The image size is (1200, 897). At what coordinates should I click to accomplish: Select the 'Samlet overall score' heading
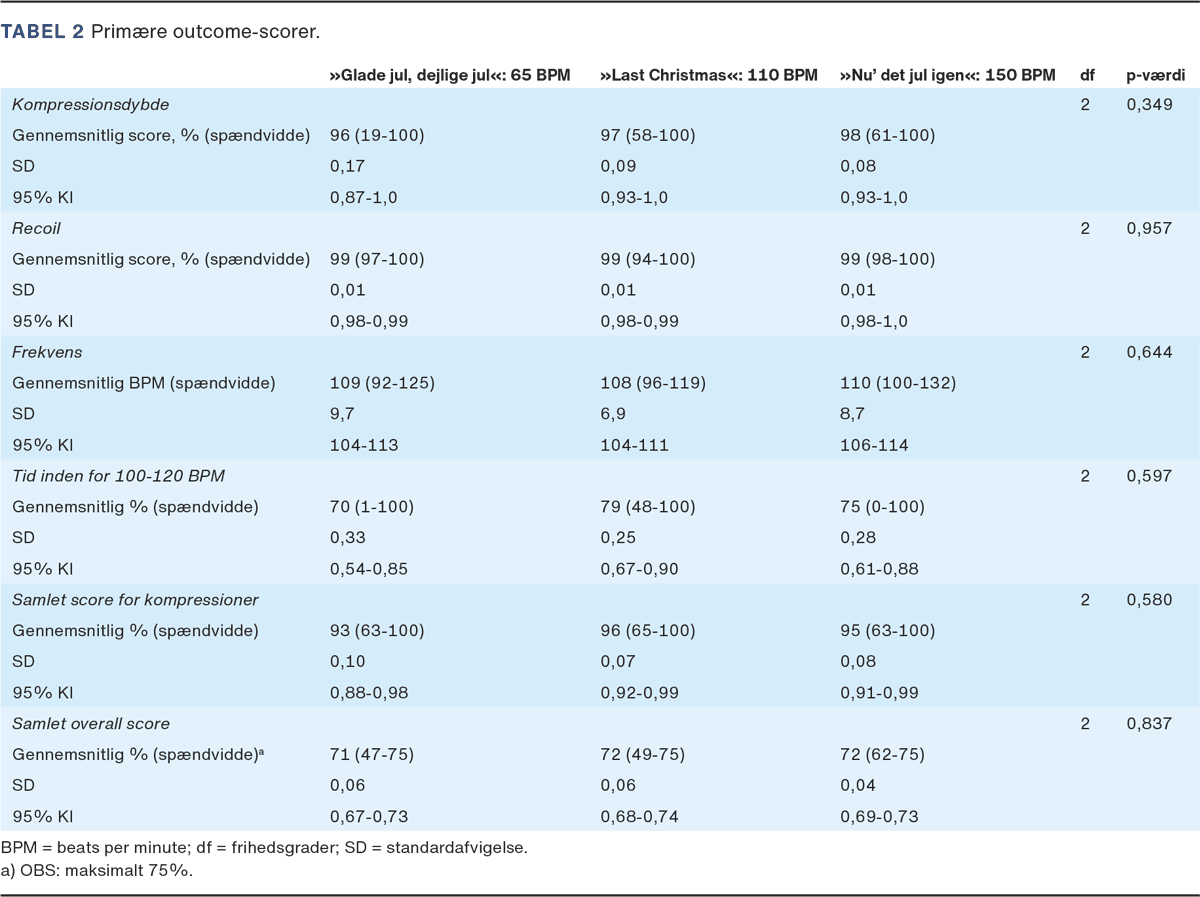click(91, 723)
